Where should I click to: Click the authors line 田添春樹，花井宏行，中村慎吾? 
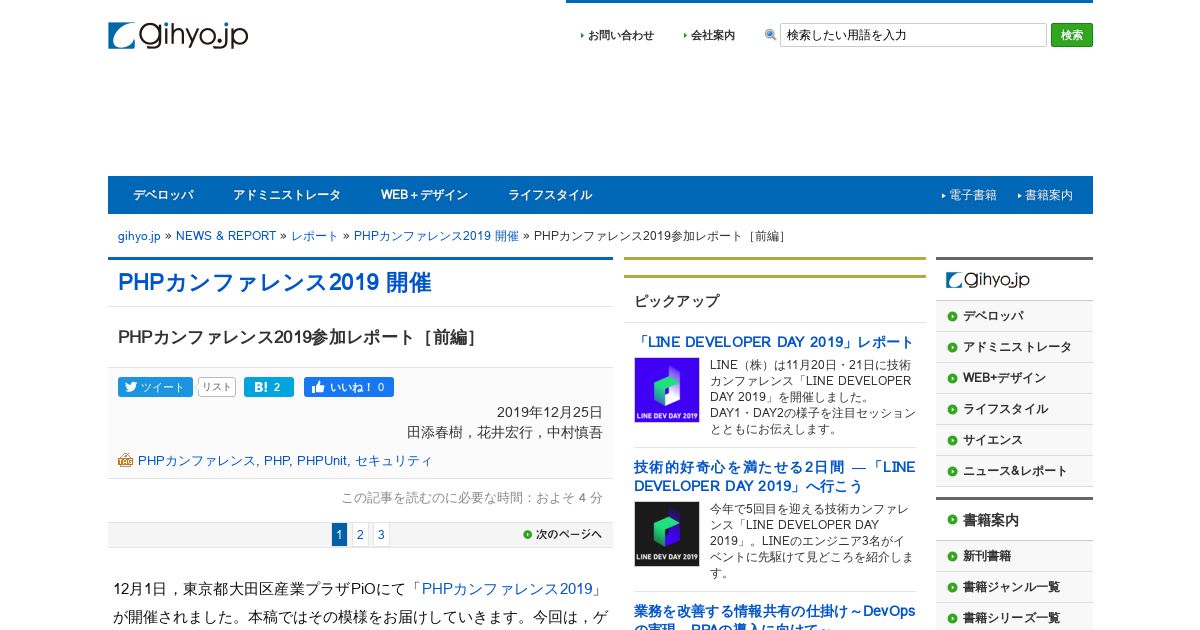coord(505,433)
